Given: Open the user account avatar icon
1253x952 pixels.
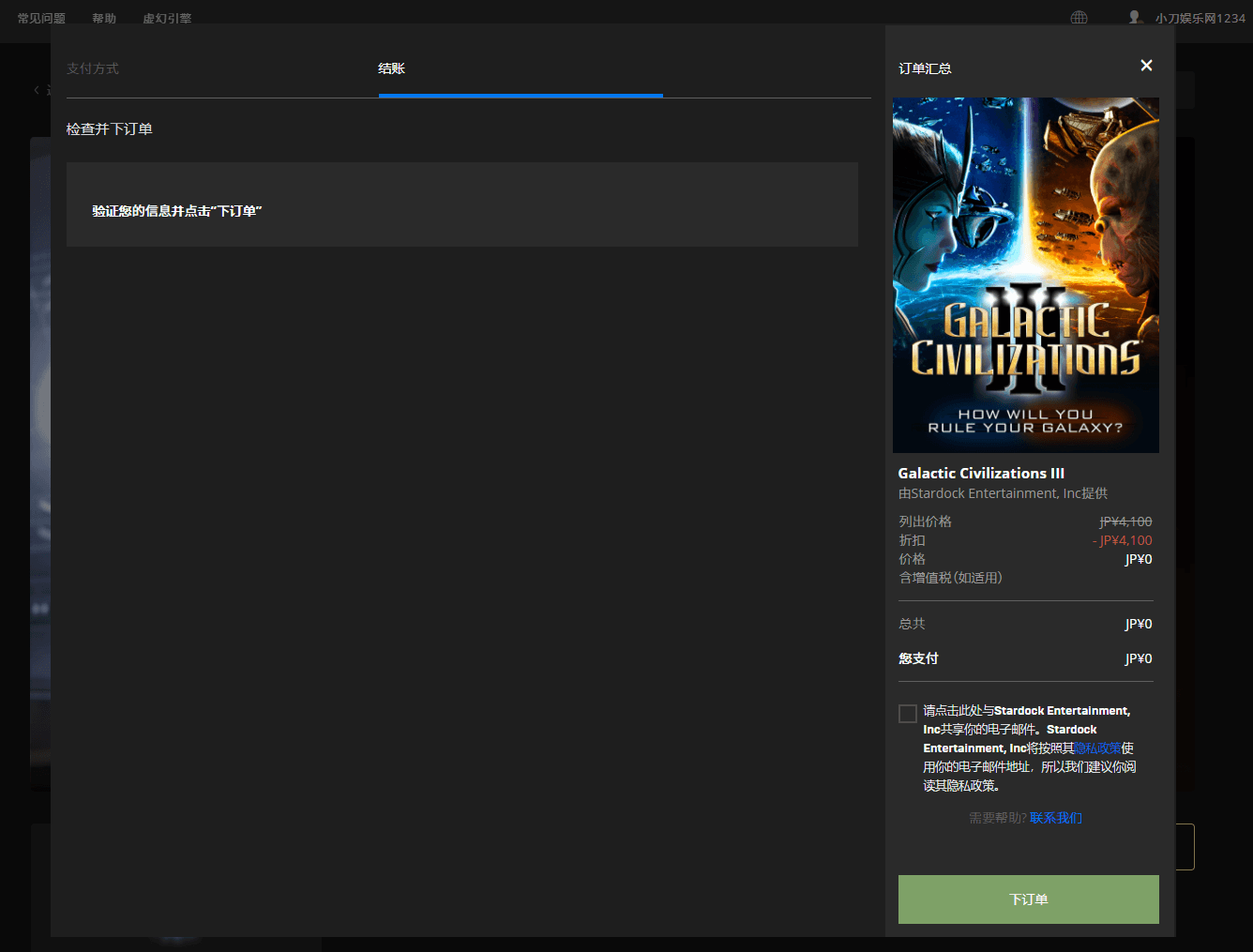Looking at the screenshot, I should click(1135, 17).
